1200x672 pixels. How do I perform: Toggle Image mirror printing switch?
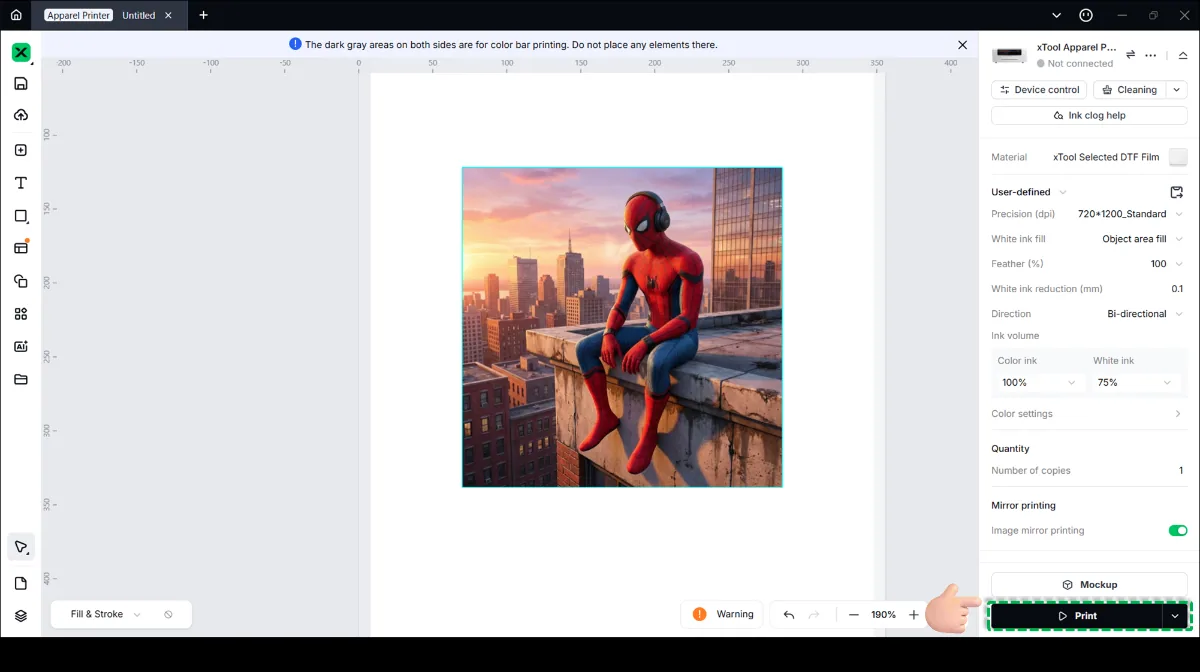[1178, 531]
